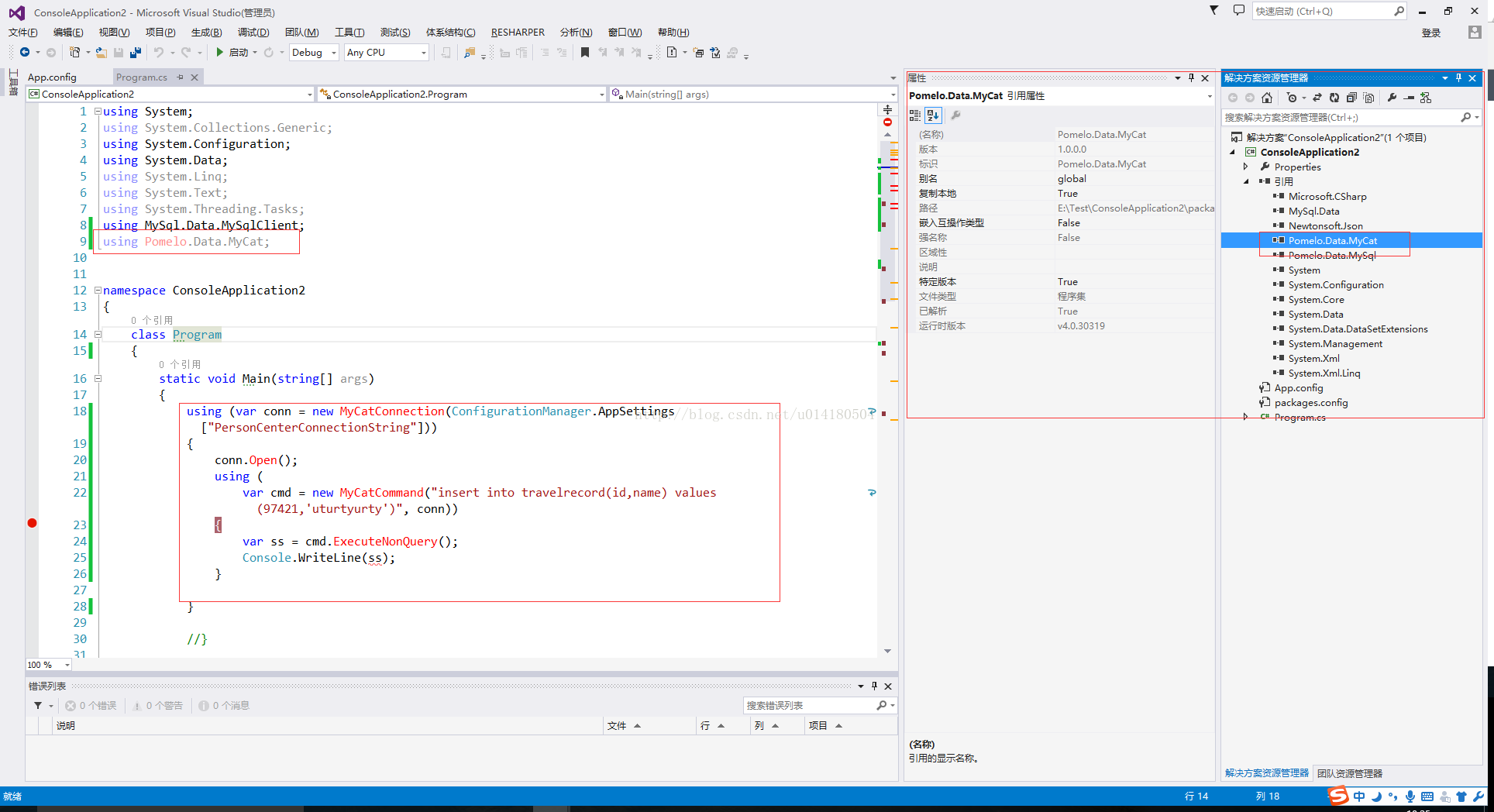
Task: Click the account avatar icon near 登录
Action: (x=1475, y=32)
